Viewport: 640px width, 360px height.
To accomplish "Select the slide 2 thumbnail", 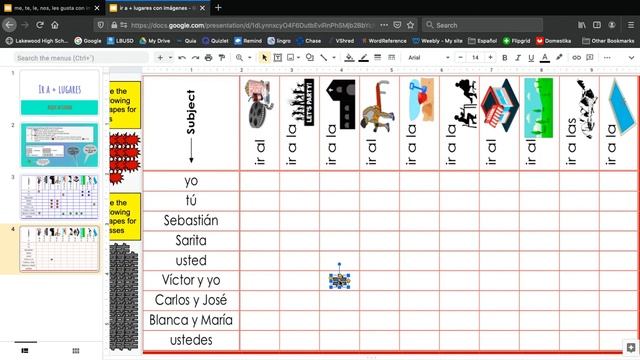I will pos(59,145).
